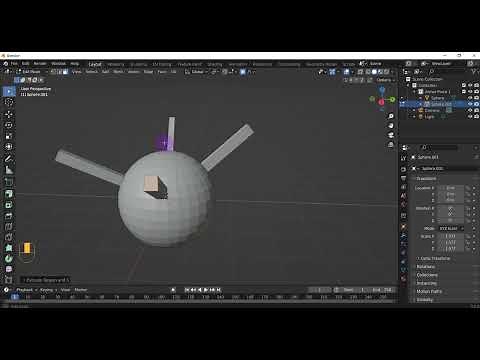
Task: Select the Annotate pencil tool
Action: (x=9, y=159)
